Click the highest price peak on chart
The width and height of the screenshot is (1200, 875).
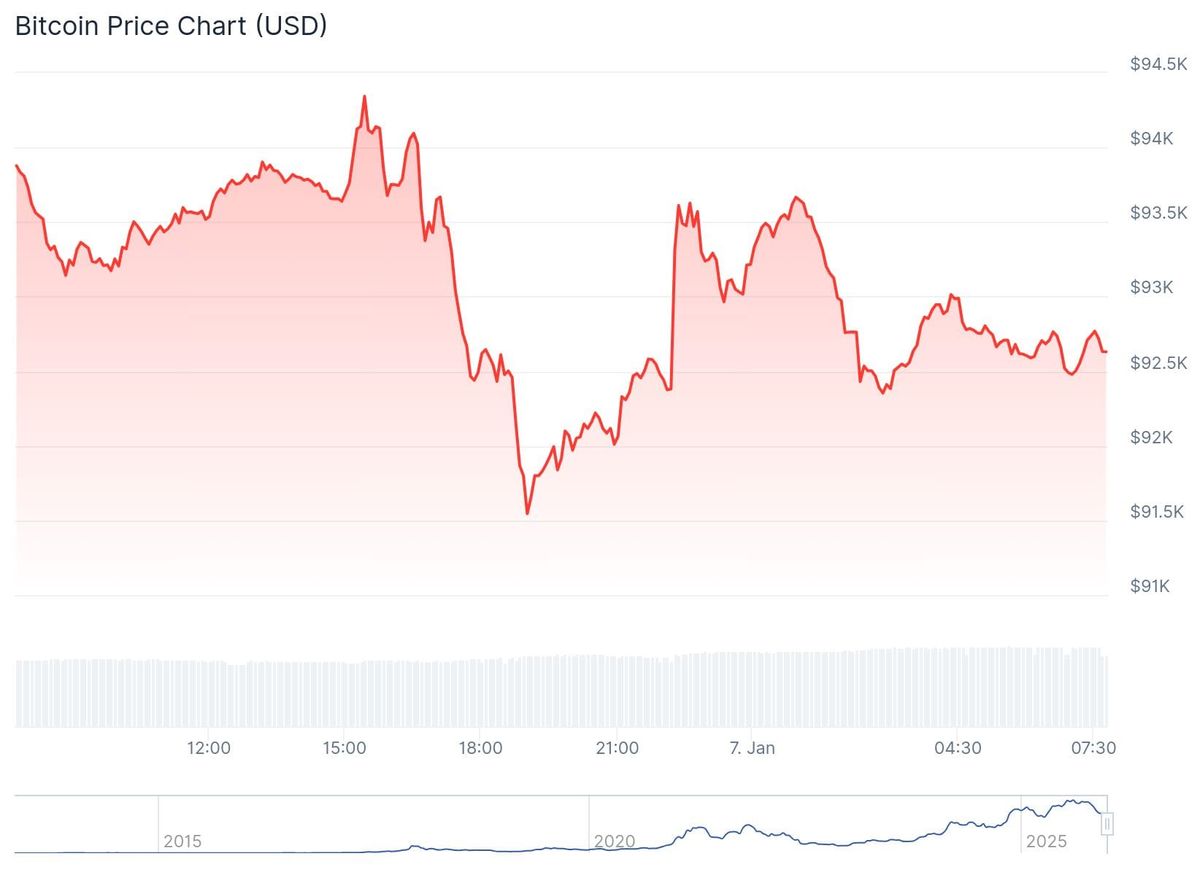(364, 97)
